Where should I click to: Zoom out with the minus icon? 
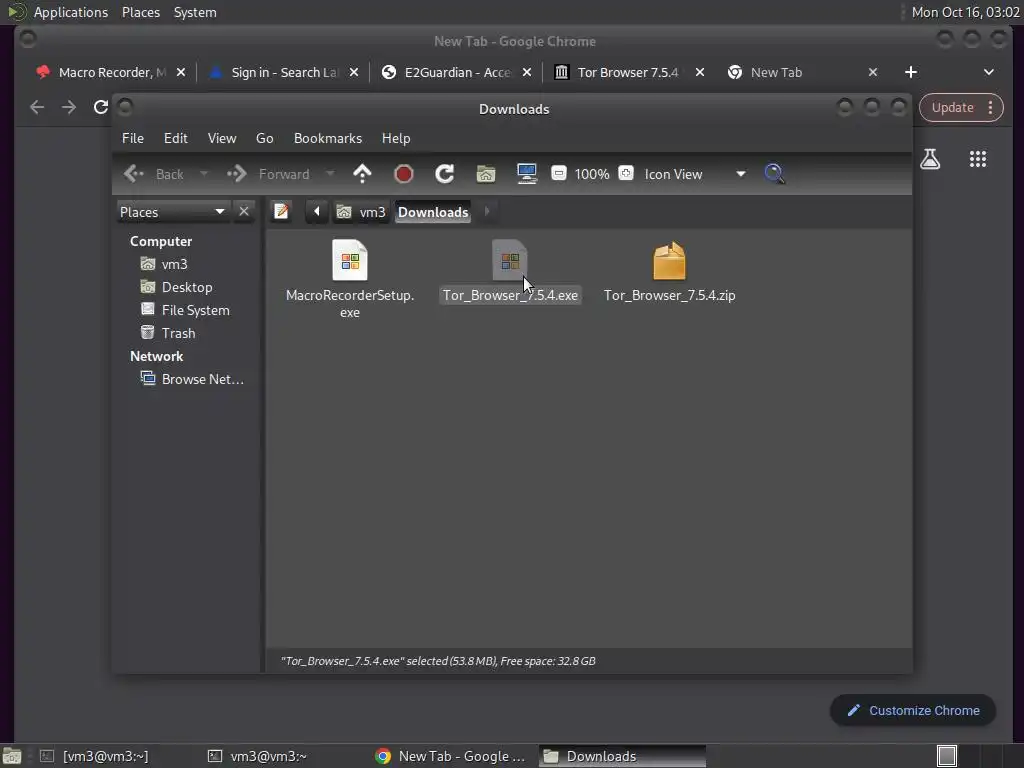(558, 173)
